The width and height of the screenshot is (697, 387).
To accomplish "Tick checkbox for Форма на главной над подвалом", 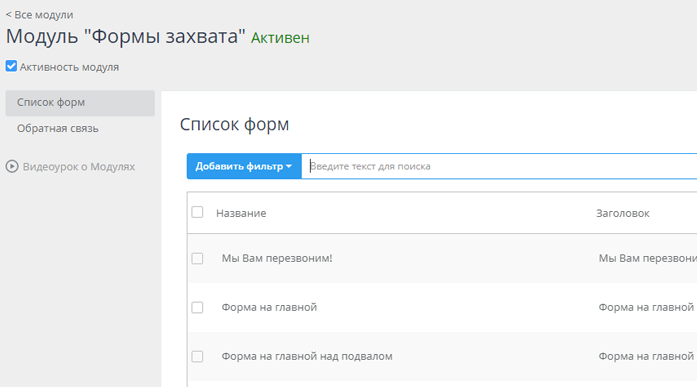I will 197,356.
